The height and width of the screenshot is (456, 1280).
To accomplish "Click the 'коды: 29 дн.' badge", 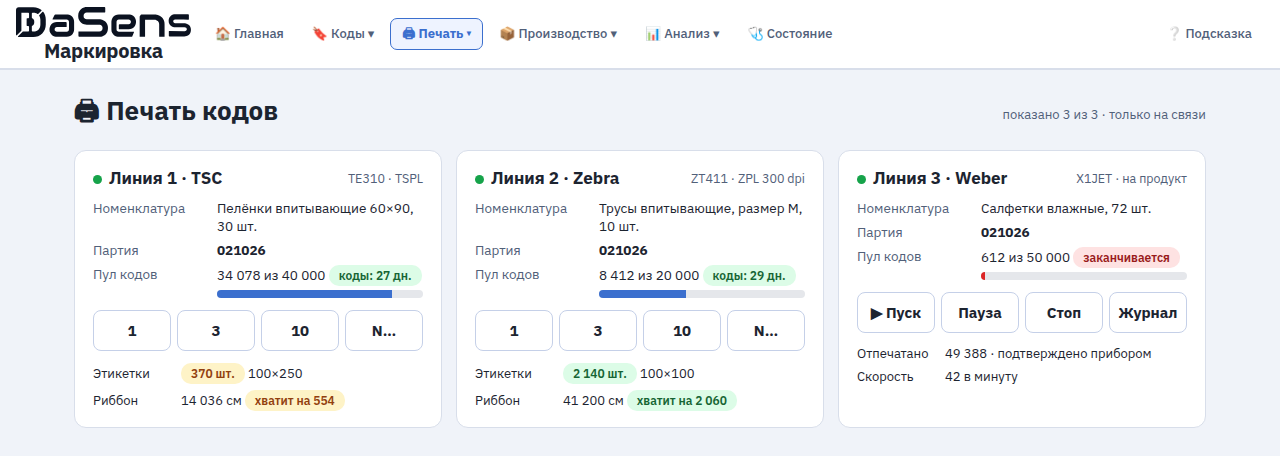I will 750,275.
